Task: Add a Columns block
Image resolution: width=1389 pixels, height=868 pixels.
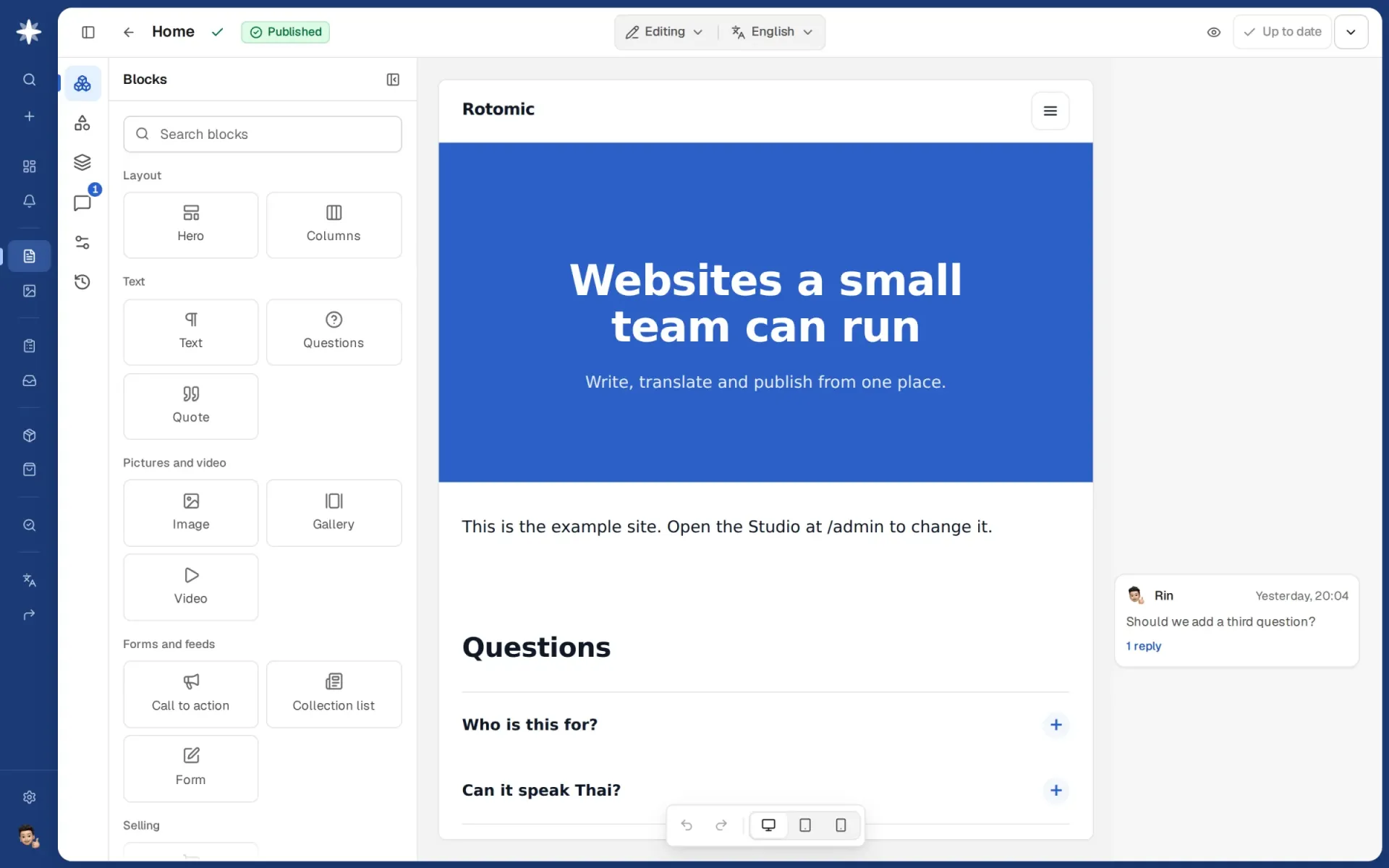Action: (334, 225)
